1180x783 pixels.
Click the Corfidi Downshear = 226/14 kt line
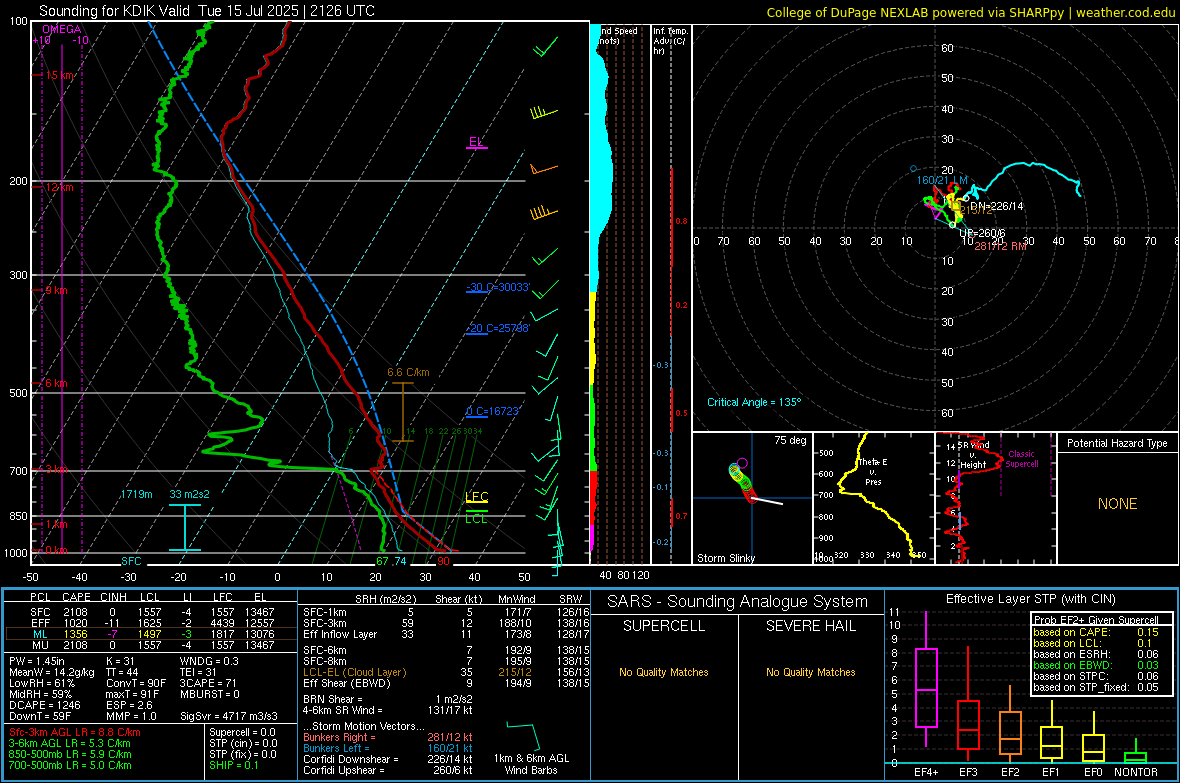click(388, 760)
